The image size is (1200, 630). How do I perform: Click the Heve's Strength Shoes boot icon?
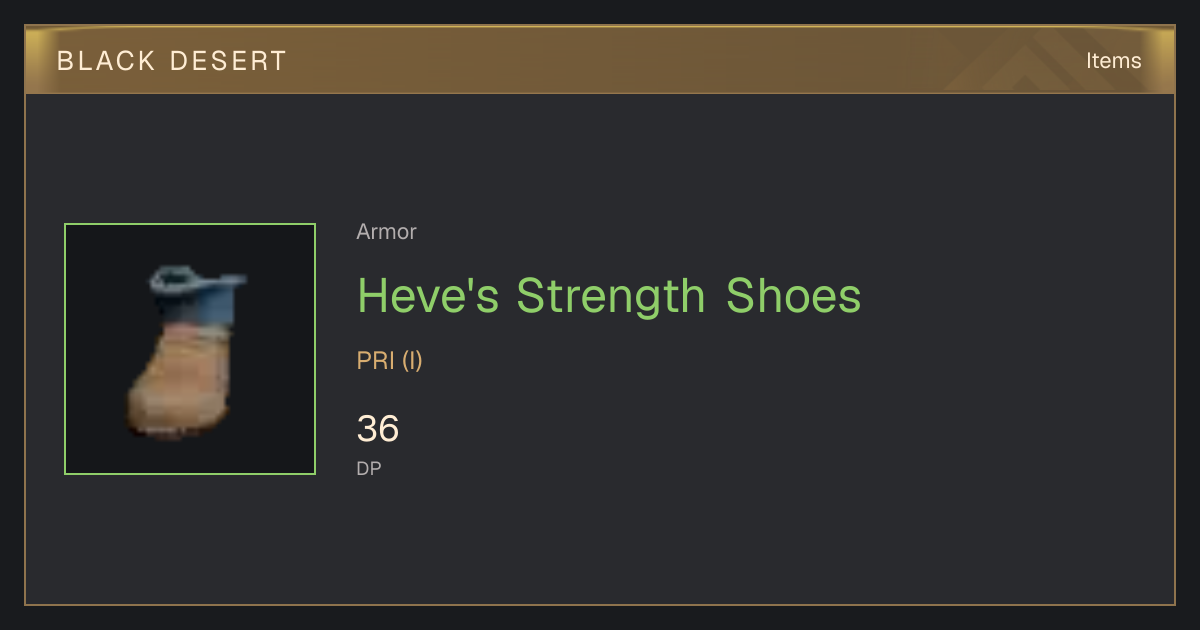pyautogui.click(x=188, y=351)
